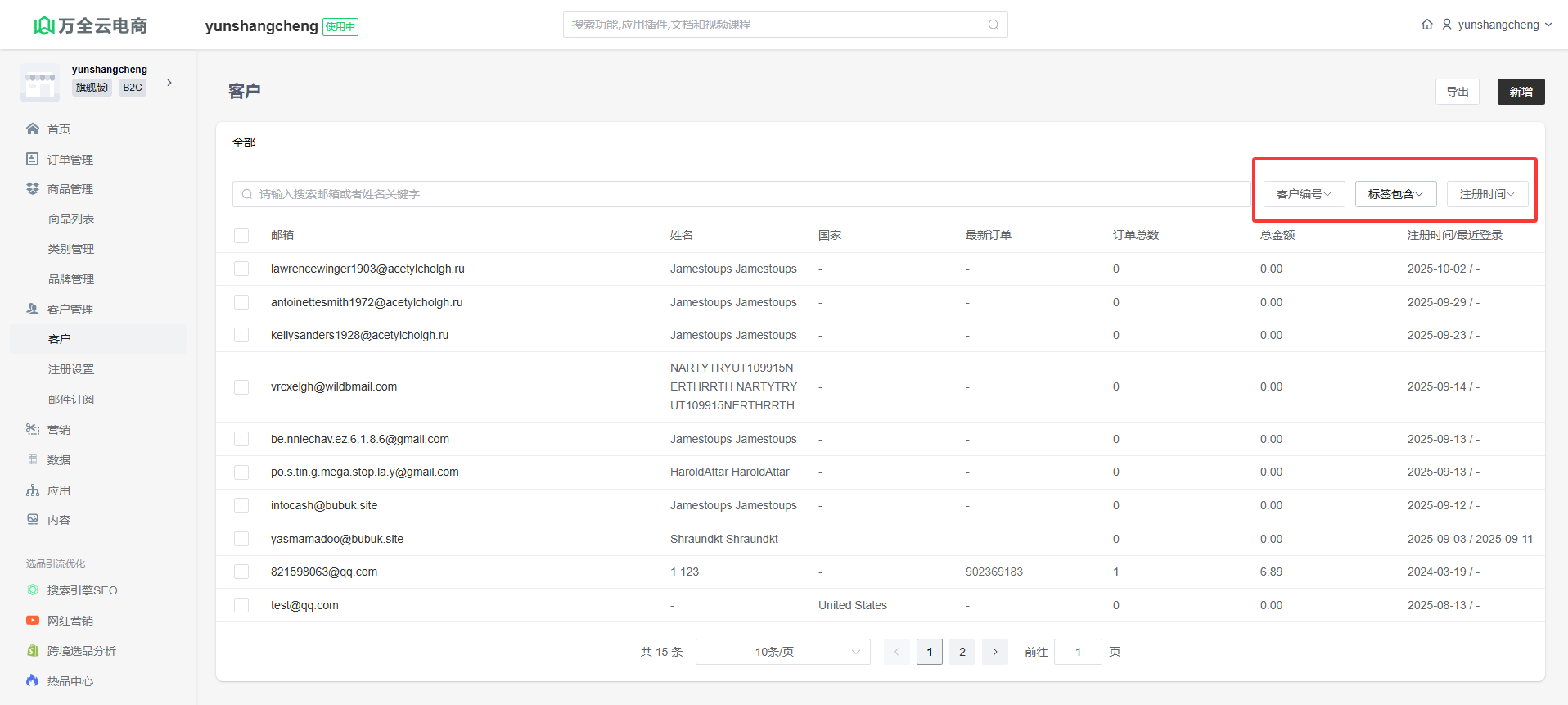Screen dimensions: 1568x705
Task: Open 热品中心 flame icon
Action: [33, 680]
